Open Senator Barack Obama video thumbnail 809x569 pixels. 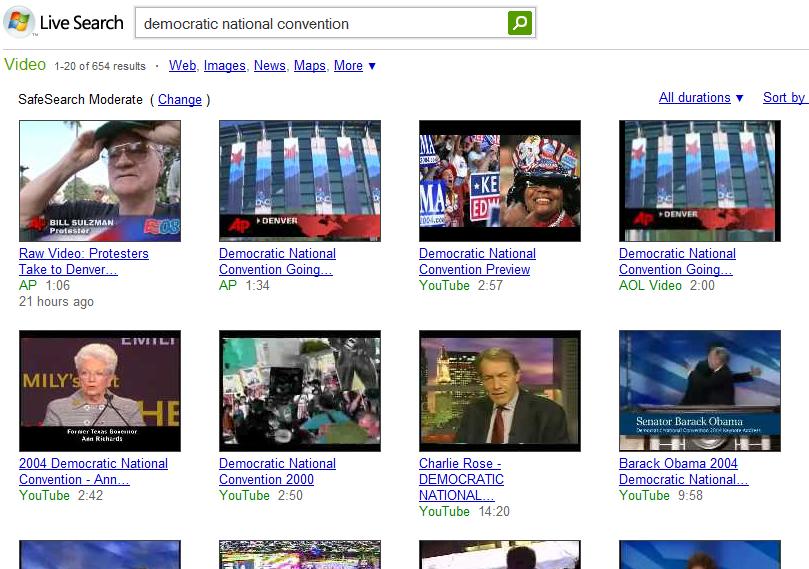[700, 391]
